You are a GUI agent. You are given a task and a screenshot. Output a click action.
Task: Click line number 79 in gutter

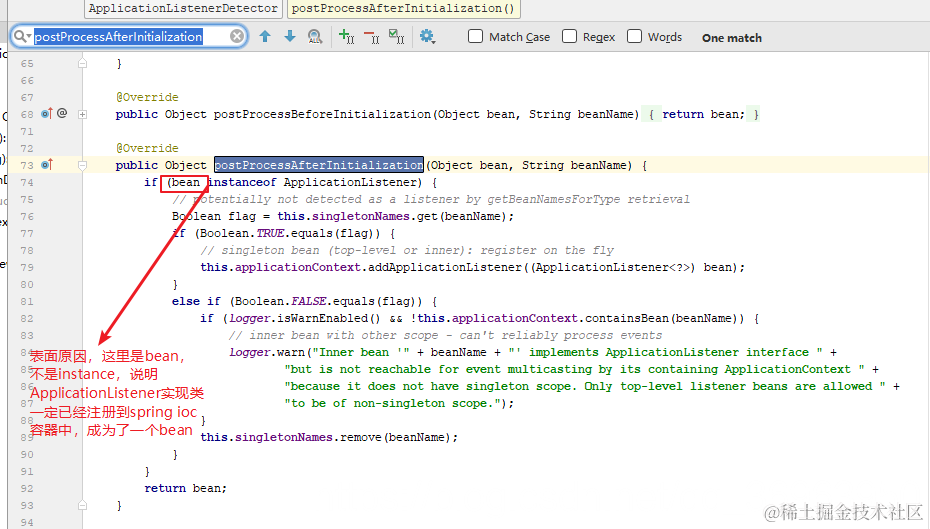27,267
